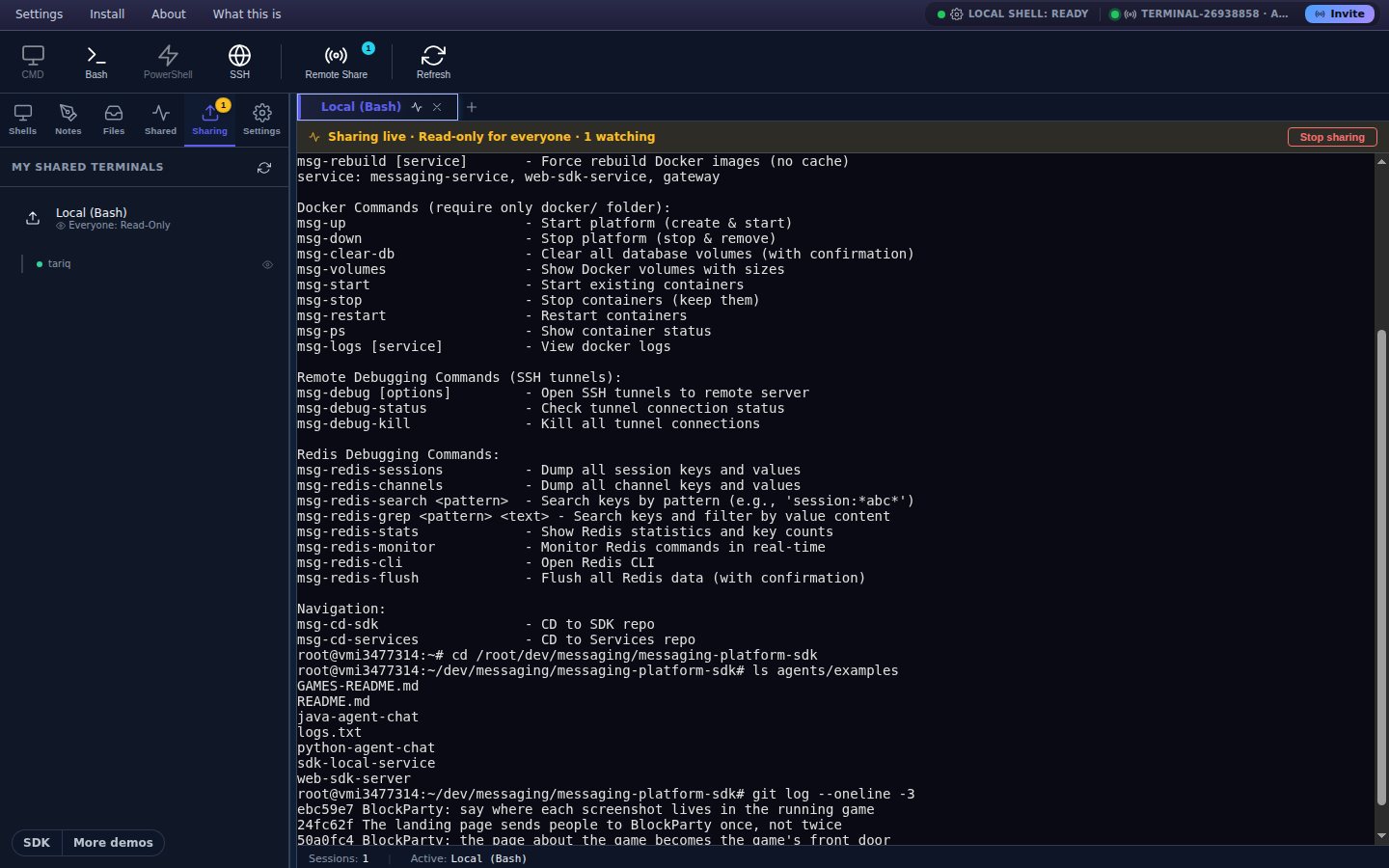
Task: Add a new terminal tab
Action: point(472,107)
